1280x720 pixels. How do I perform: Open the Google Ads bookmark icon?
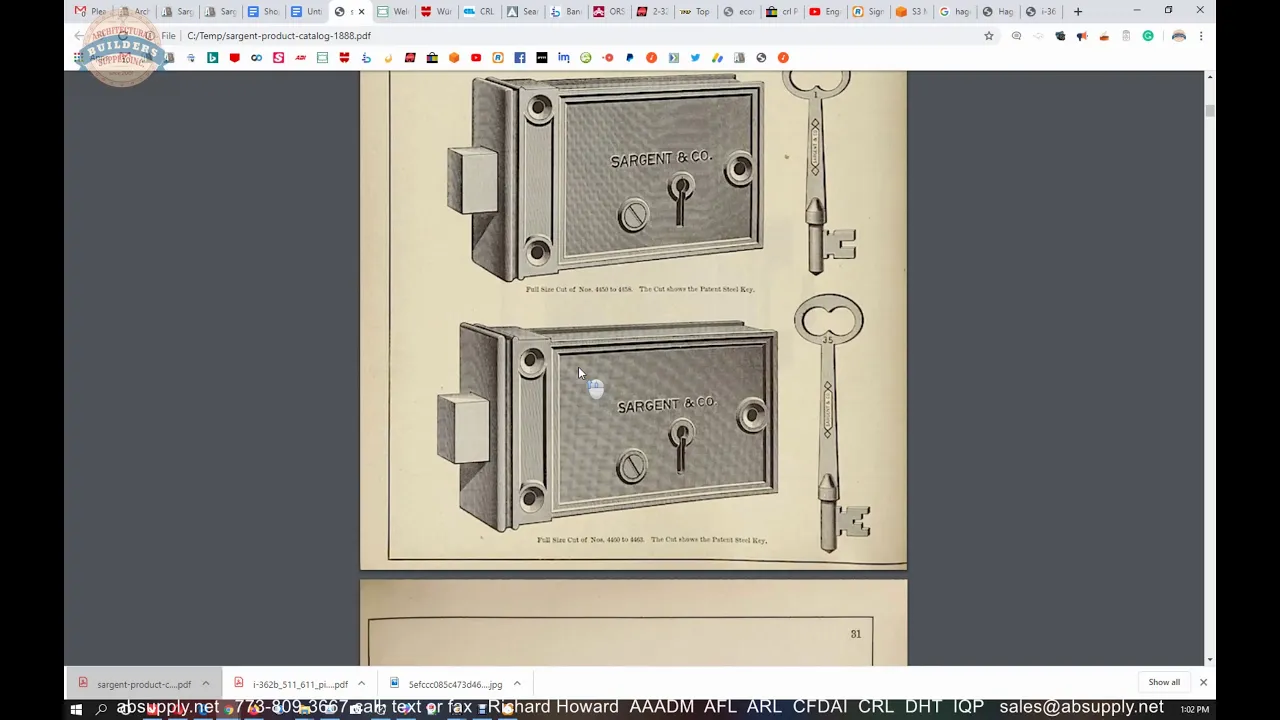pos(717,58)
